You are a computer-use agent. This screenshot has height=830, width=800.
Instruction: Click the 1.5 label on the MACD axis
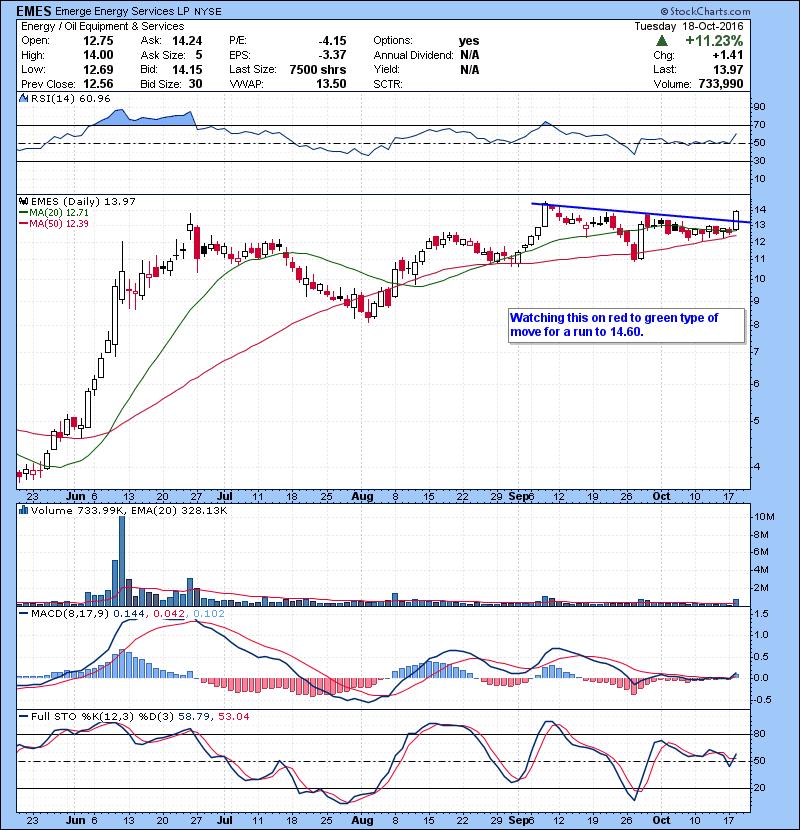pos(761,614)
